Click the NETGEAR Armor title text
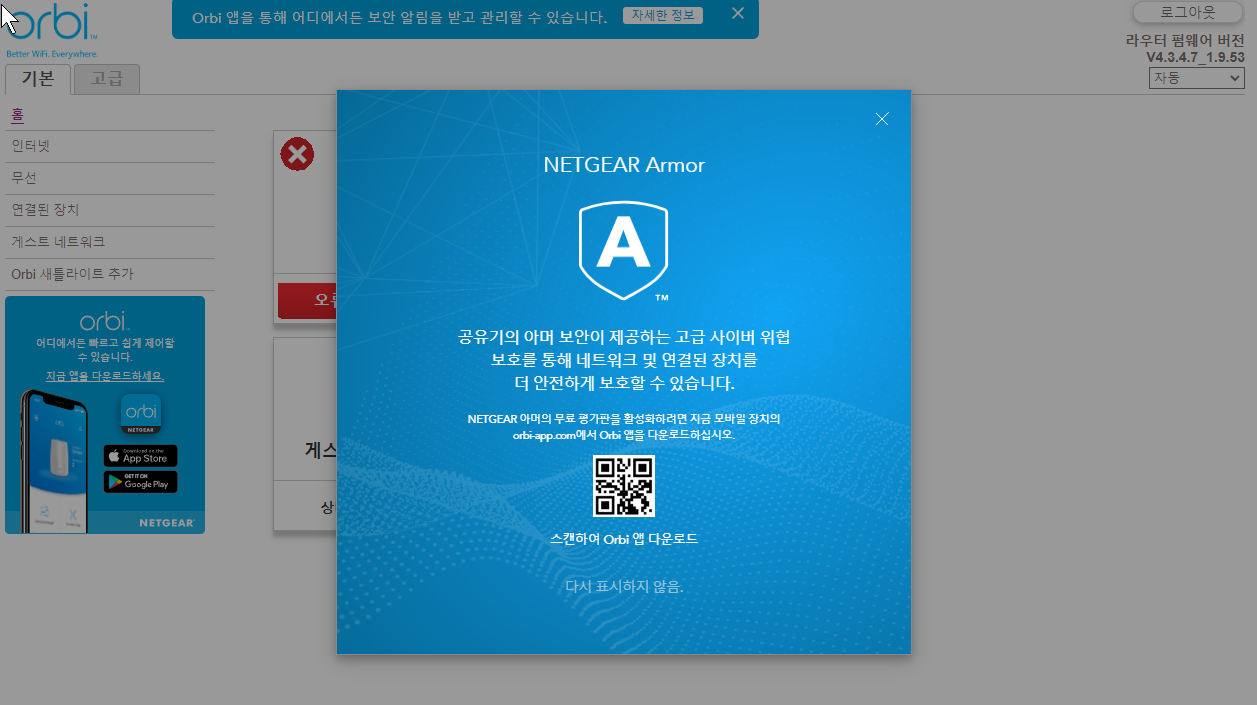 pyautogui.click(x=624, y=165)
